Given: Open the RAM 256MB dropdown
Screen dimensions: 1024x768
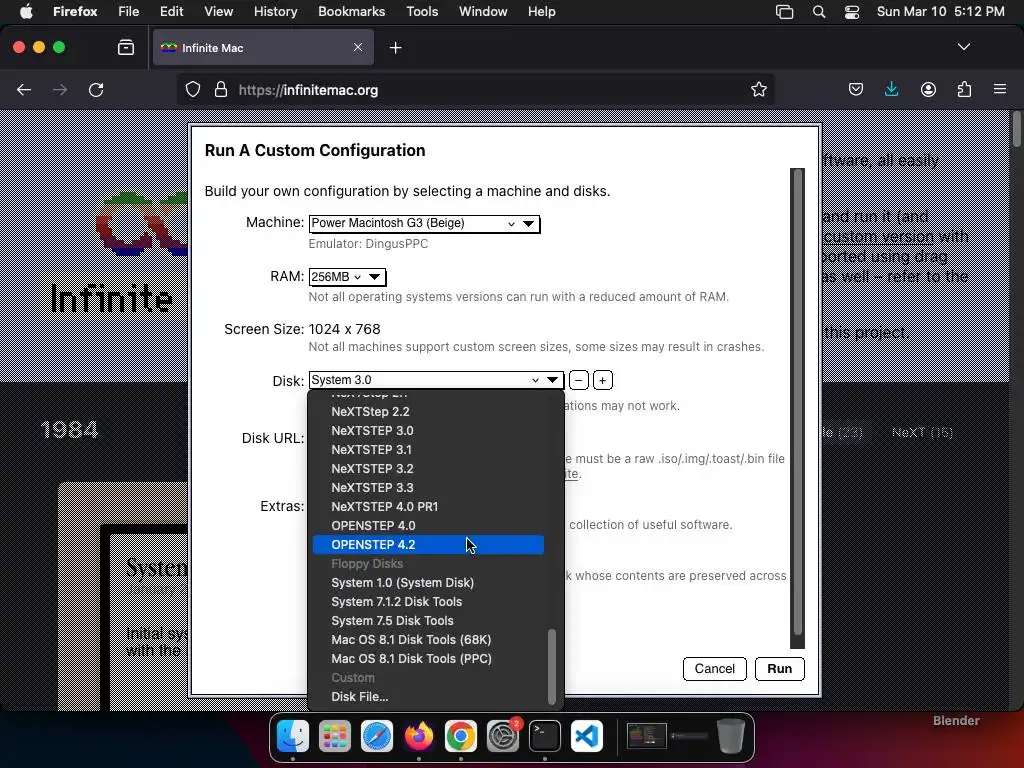Looking at the screenshot, I should click(x=347, y=277).
